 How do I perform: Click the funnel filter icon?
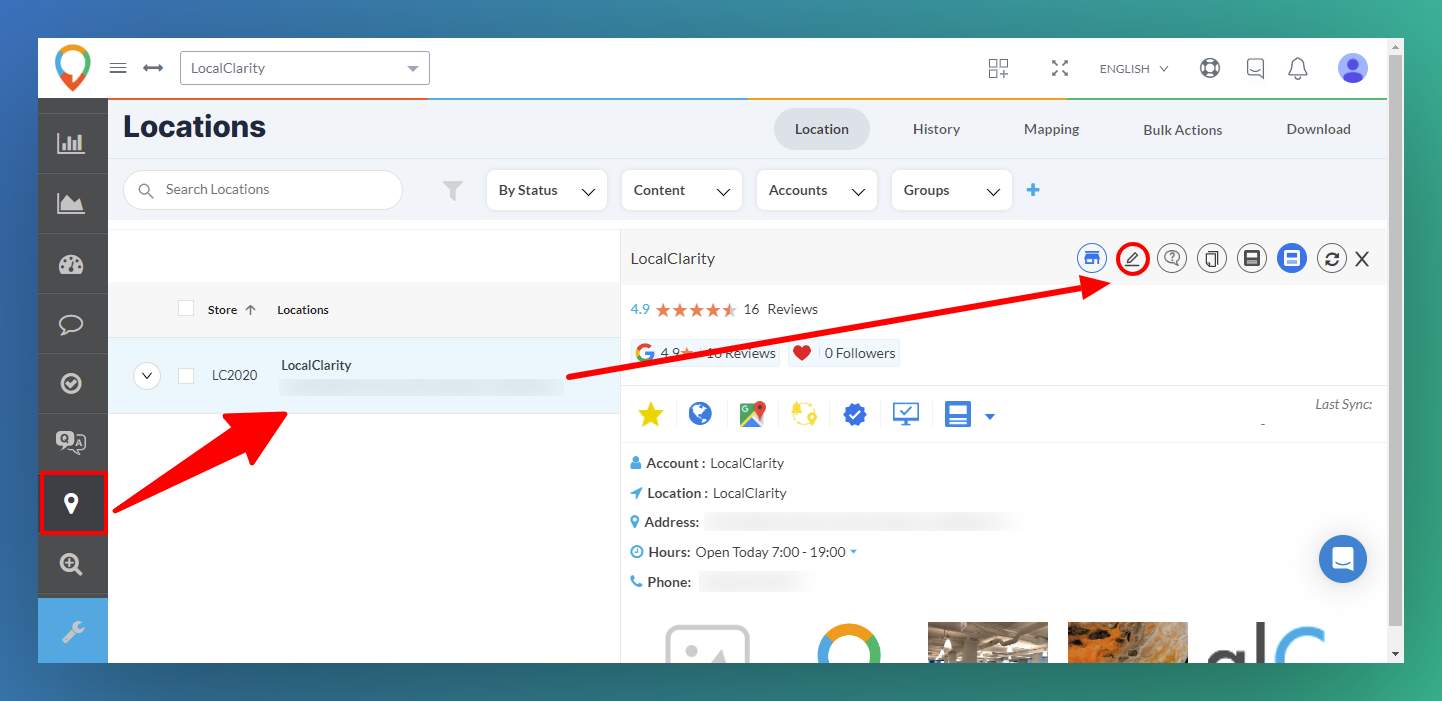coord(453,190)
